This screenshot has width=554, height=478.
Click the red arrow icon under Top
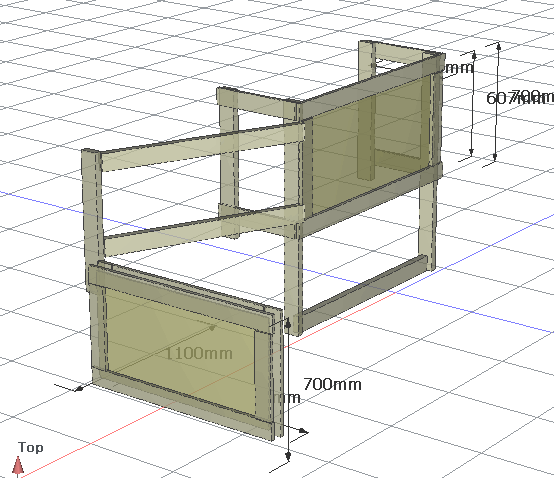(18, 465)
